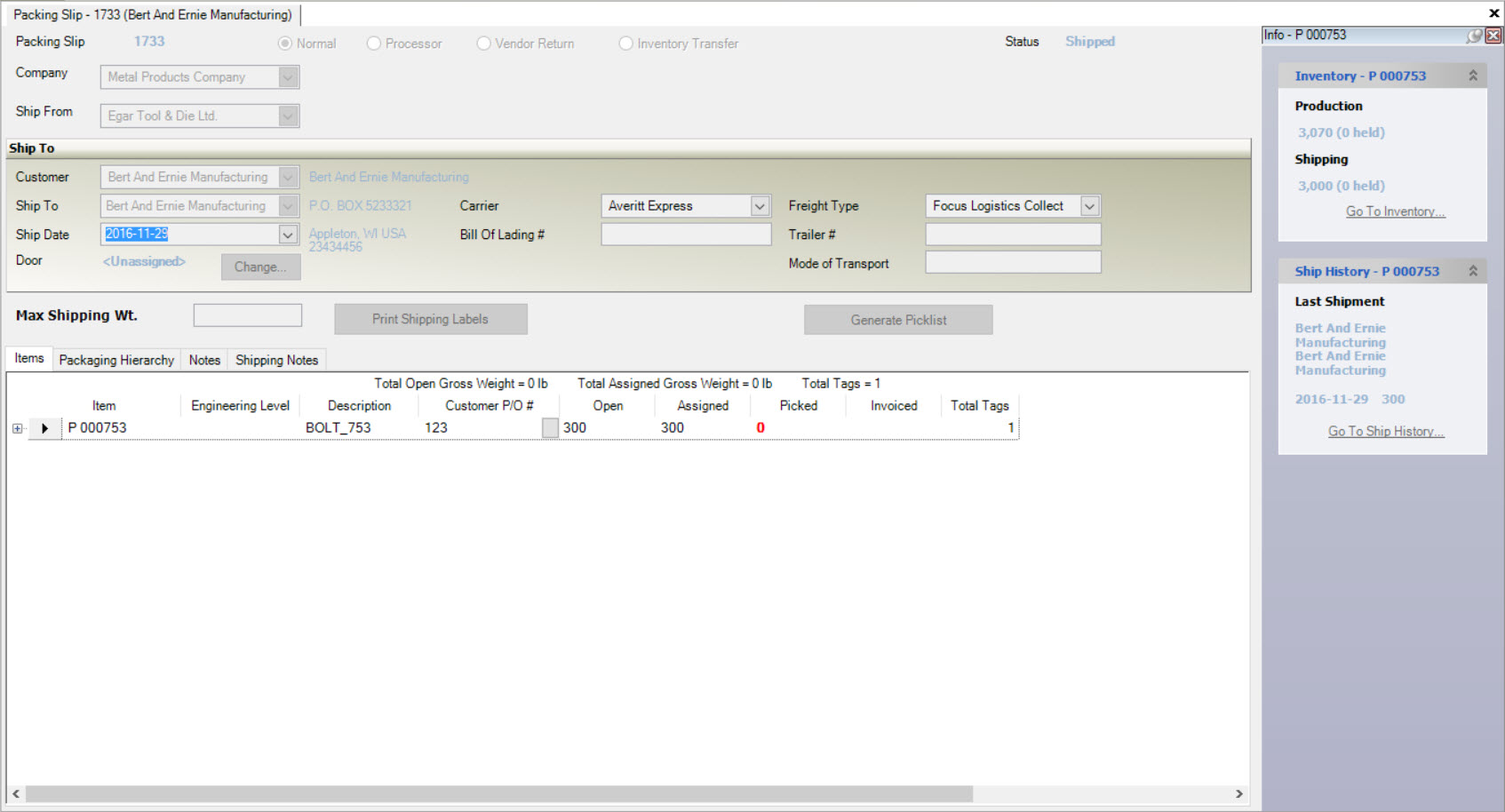Open the Ship To dropdown
This screenshot has height=812, width=1505.
pyautogui.click(x=288, y=205)
